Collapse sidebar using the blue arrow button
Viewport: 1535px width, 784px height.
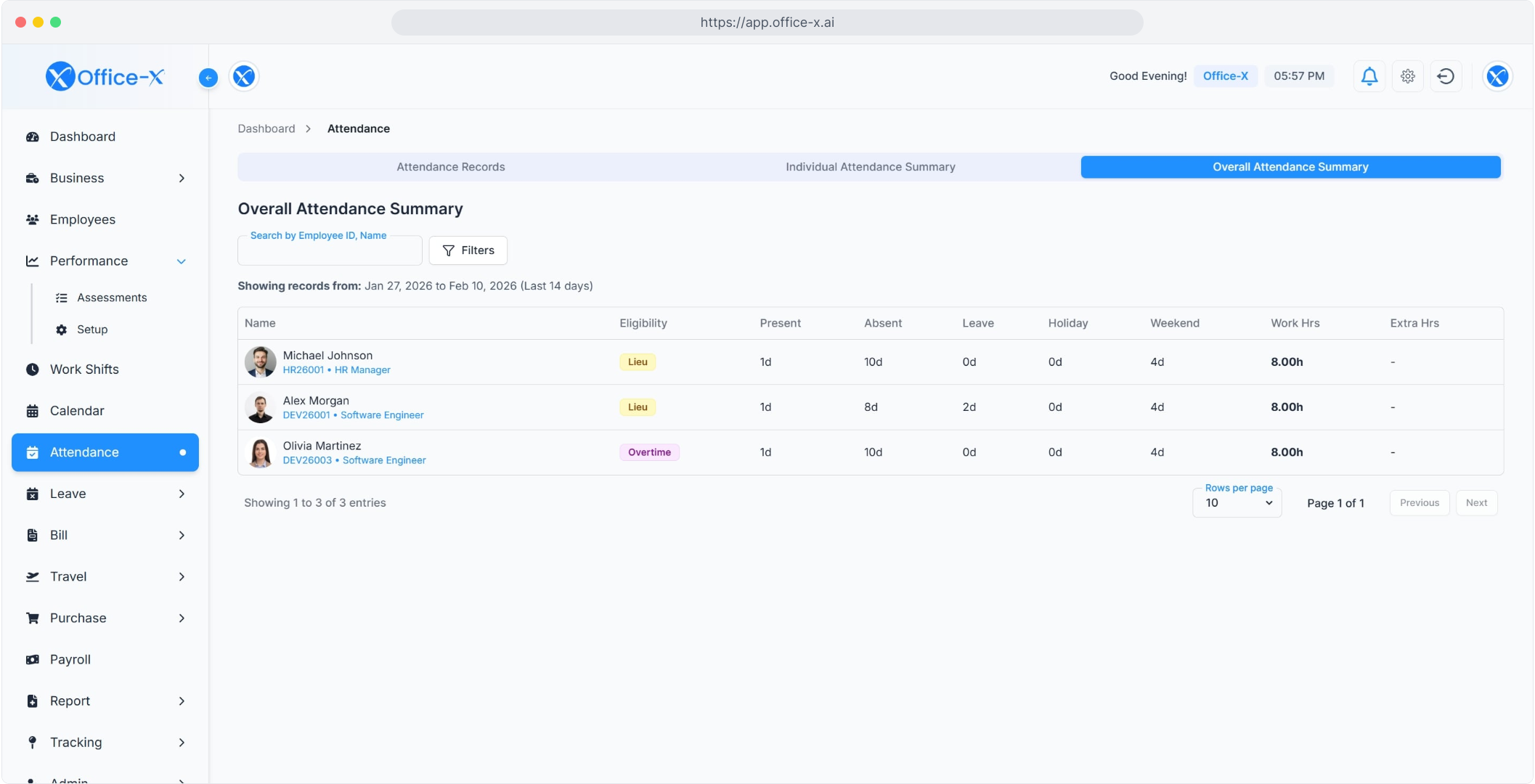pyautogui.click(x=208, y=78)
